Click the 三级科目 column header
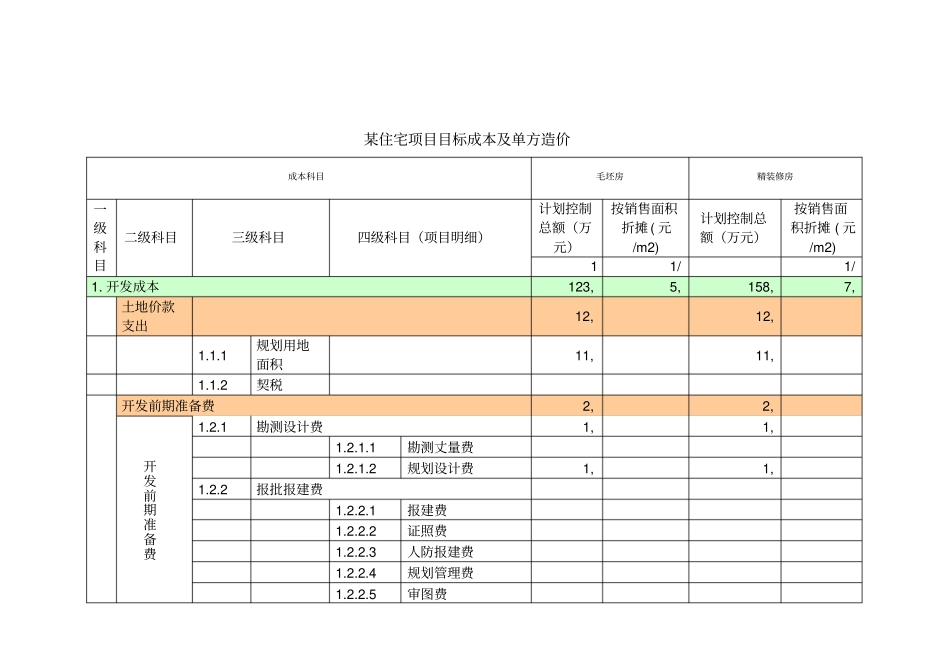 tap(261, 238)
